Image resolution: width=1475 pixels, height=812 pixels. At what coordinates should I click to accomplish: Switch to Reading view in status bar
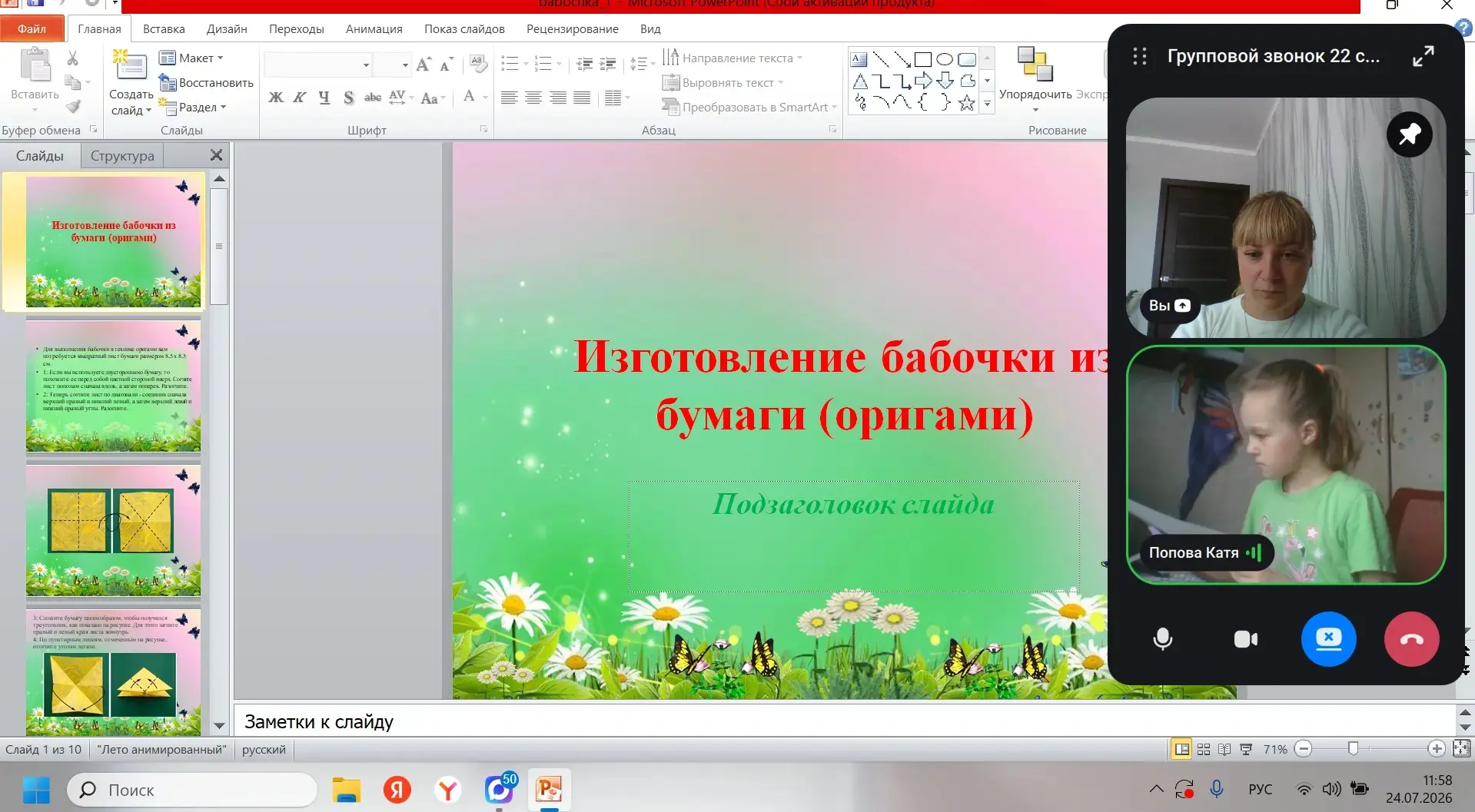point(1224,749)
